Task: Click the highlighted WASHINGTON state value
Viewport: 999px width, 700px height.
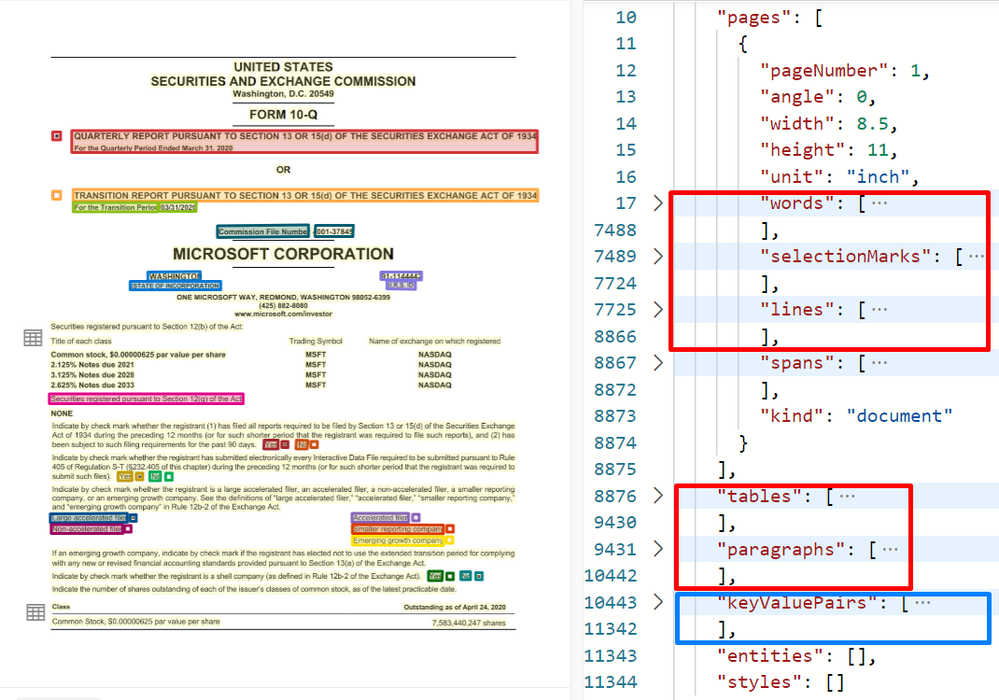Action: point(174,276)
